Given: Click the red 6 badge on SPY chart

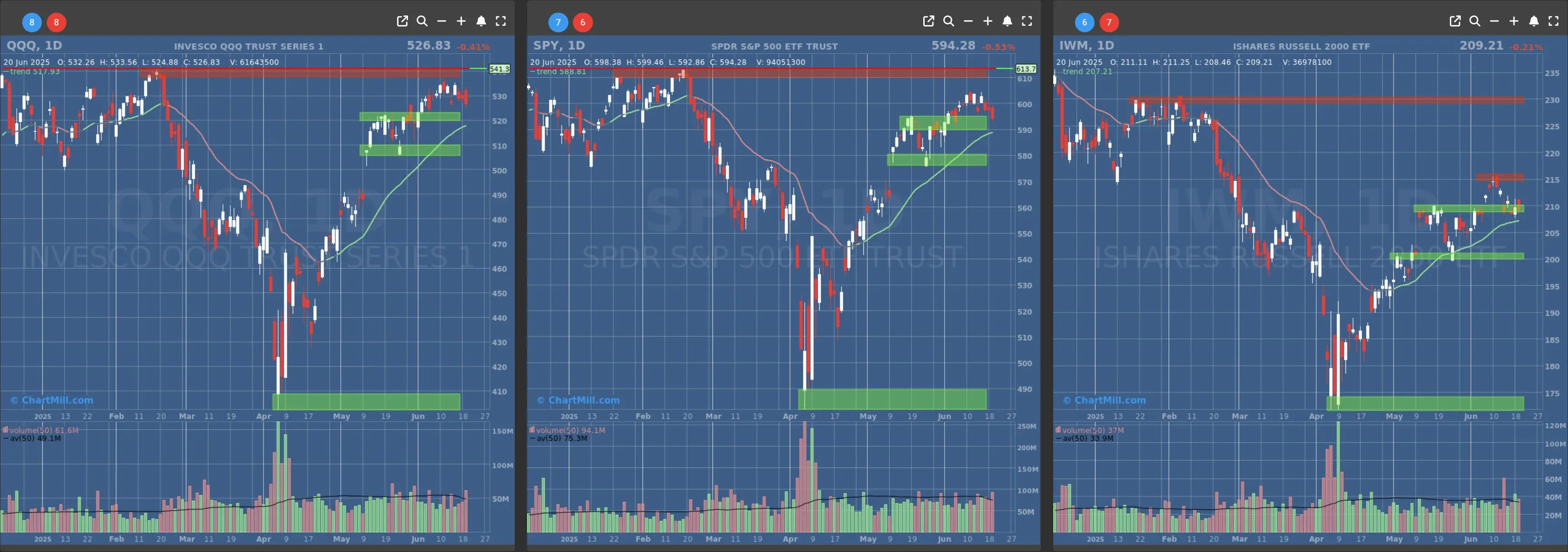Looking at the screenshot, I should (582, 23).
